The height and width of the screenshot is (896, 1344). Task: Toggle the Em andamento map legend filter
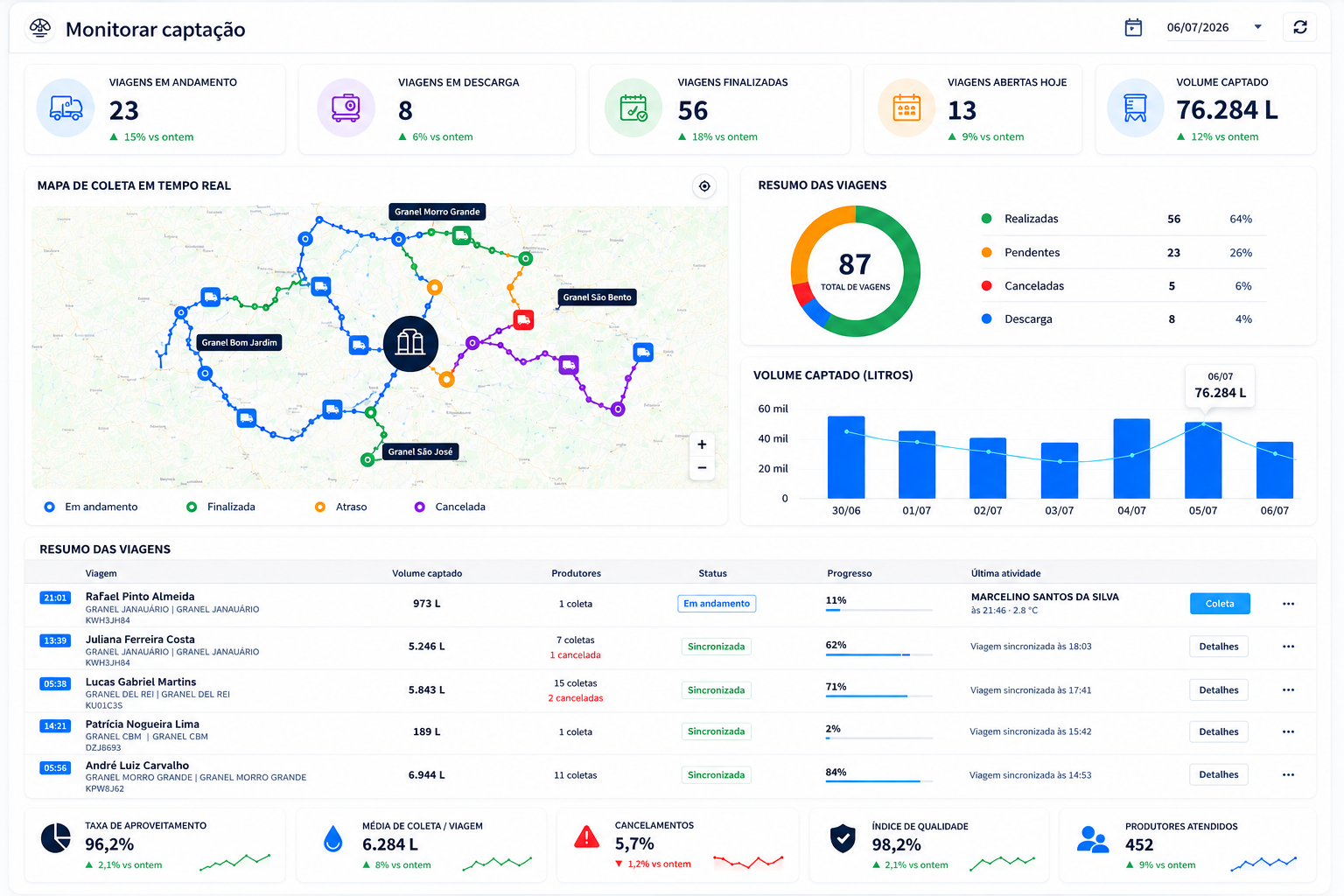[x=91, y=507]
